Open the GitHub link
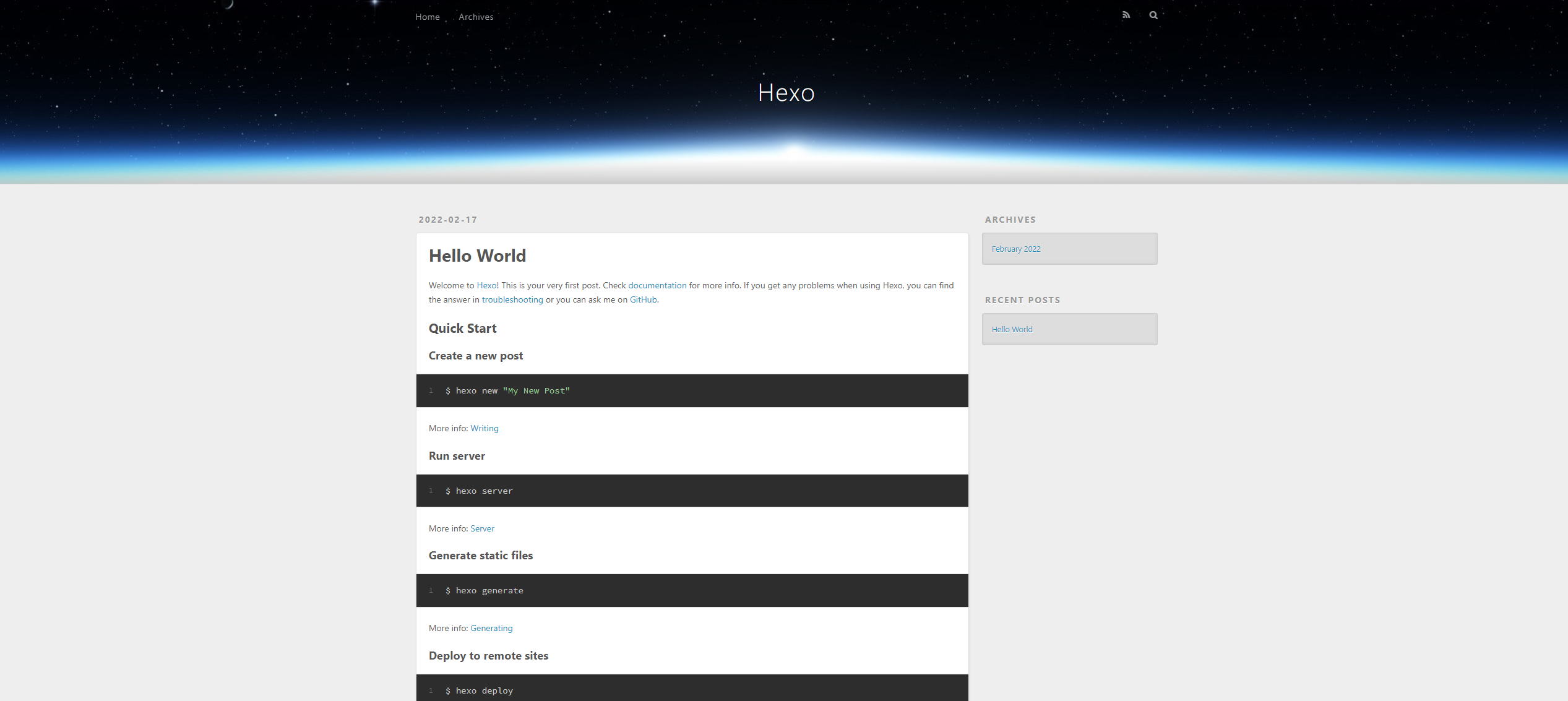This screenshot has height=701, width=1568. pos(642,299)
